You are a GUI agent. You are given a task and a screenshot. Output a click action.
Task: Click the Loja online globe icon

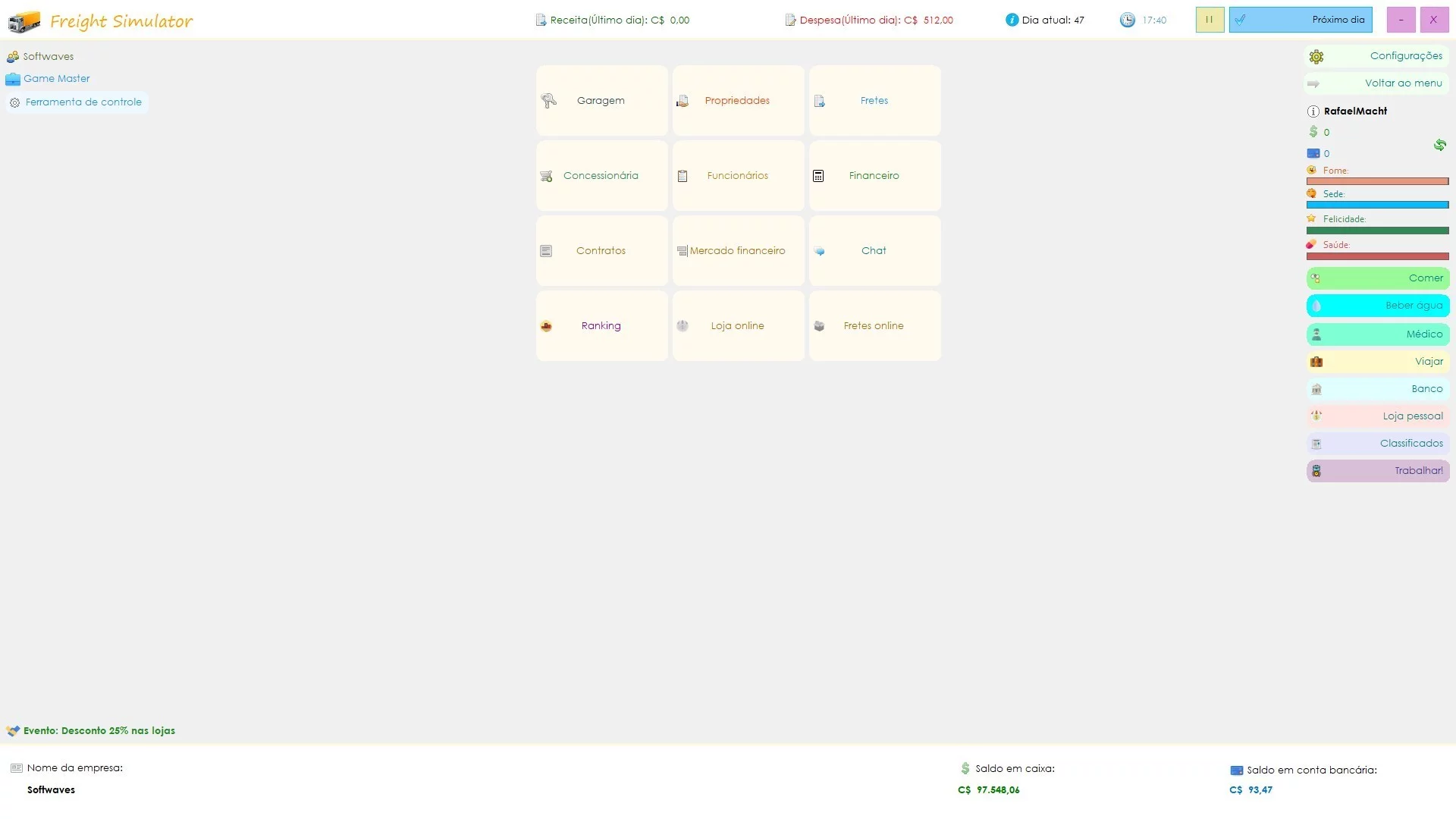tap(682, 326)
